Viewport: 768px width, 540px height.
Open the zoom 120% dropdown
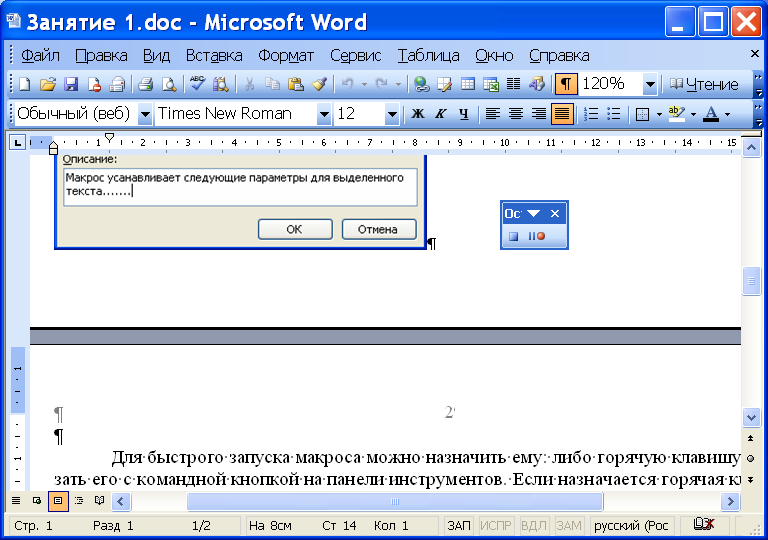tap(650, 84)
